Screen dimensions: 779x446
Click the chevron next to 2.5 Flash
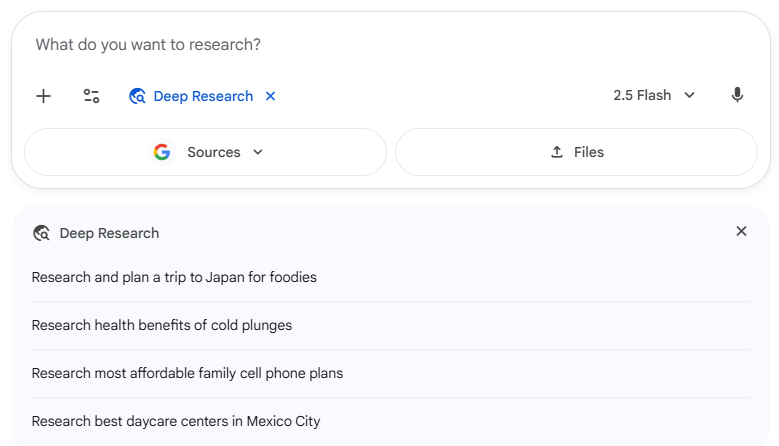(x=689, y=95)
